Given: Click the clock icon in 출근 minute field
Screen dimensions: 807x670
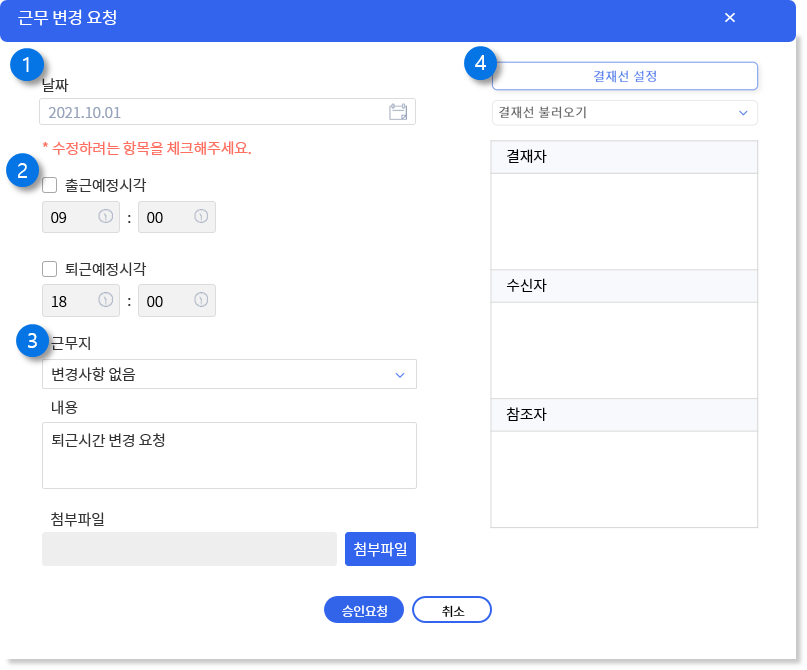Looking at the screenshot, I should [201, 217].
